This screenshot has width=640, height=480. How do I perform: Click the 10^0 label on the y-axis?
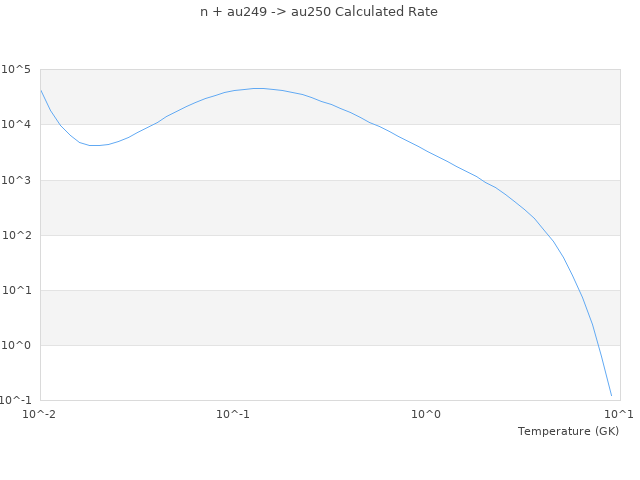pyautogui.click(x=17, y=345)
